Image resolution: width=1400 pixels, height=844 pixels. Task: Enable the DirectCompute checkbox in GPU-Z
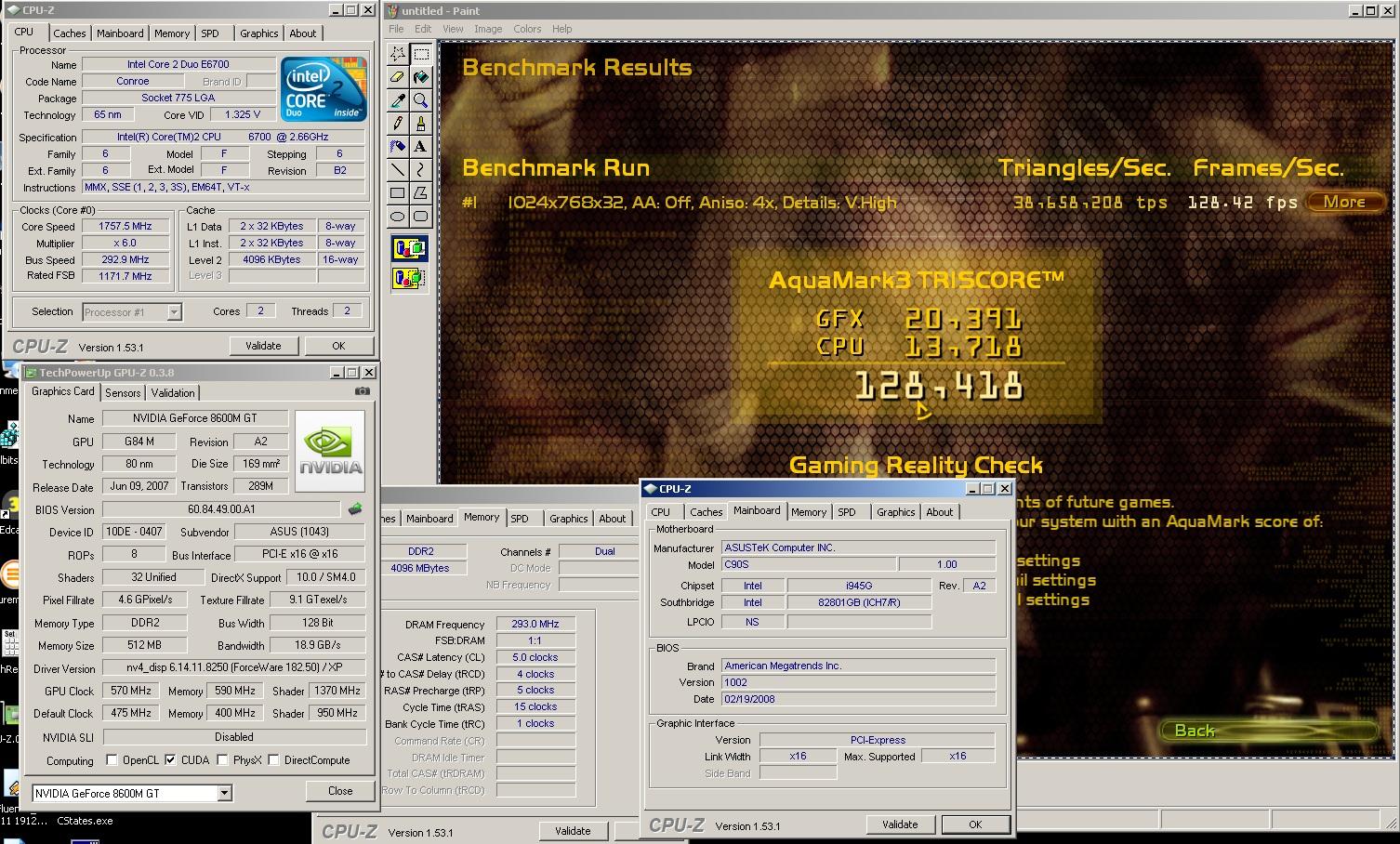(x=273, y=760)
